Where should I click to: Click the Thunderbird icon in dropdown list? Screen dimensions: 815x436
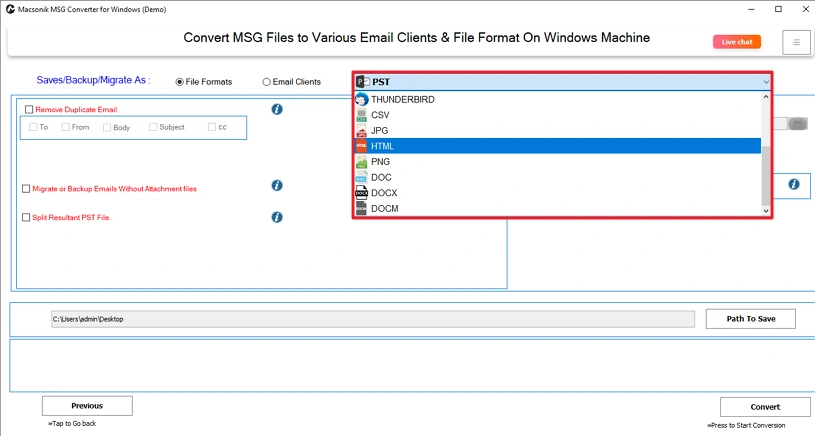pyautogui.click(x=362, y=100)
